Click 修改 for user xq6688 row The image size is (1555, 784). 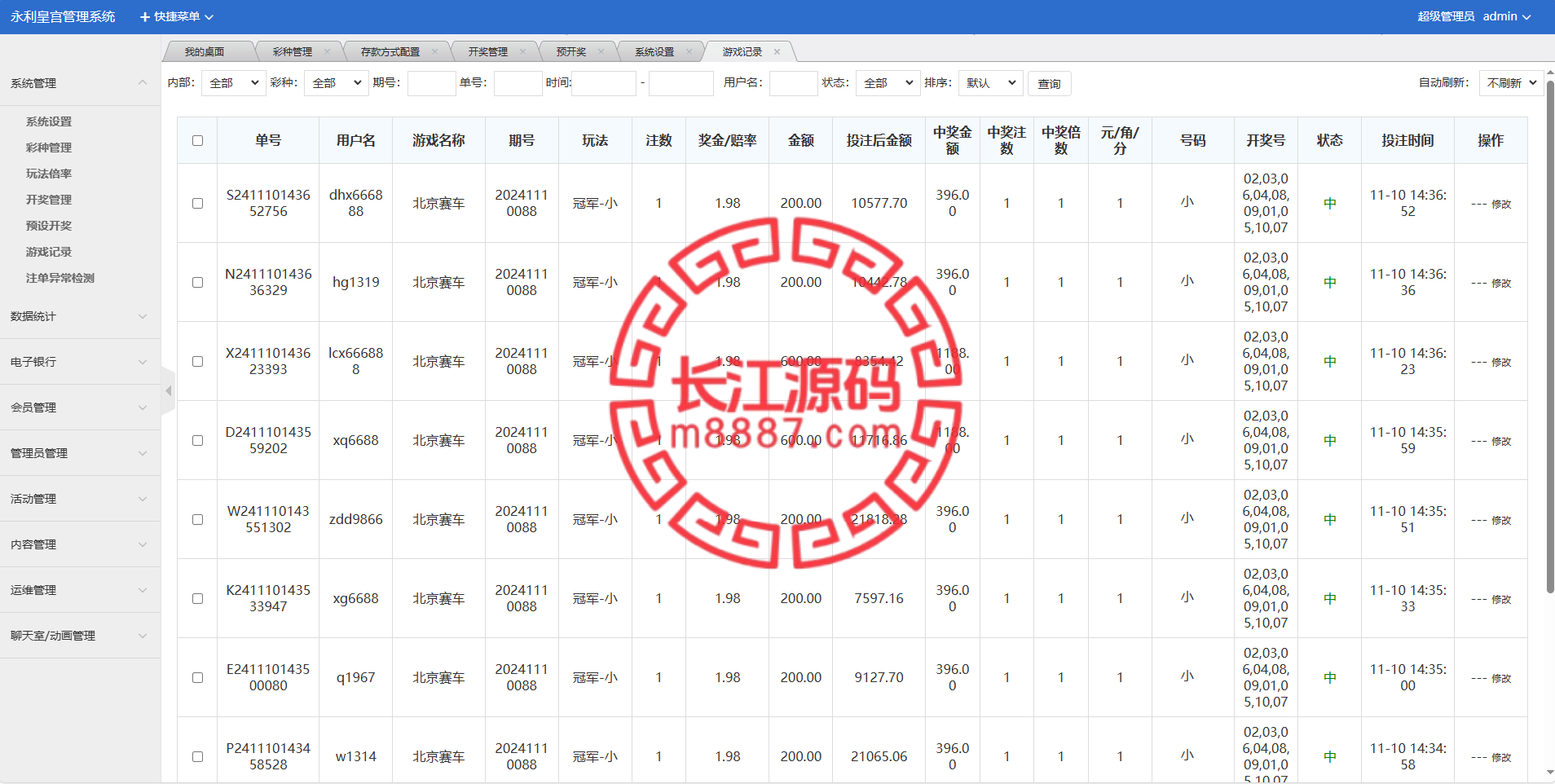(1501, 441)
